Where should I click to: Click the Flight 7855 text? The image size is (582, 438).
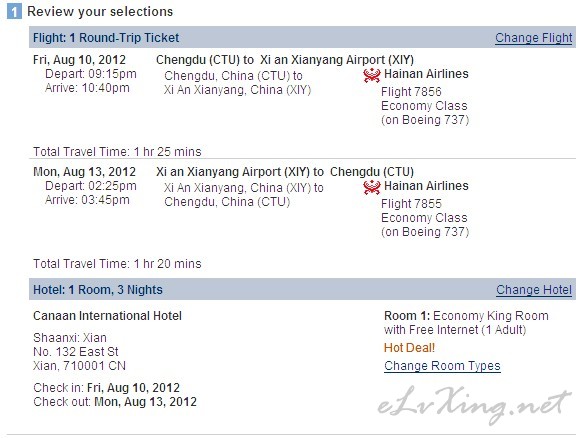[411, 204]
